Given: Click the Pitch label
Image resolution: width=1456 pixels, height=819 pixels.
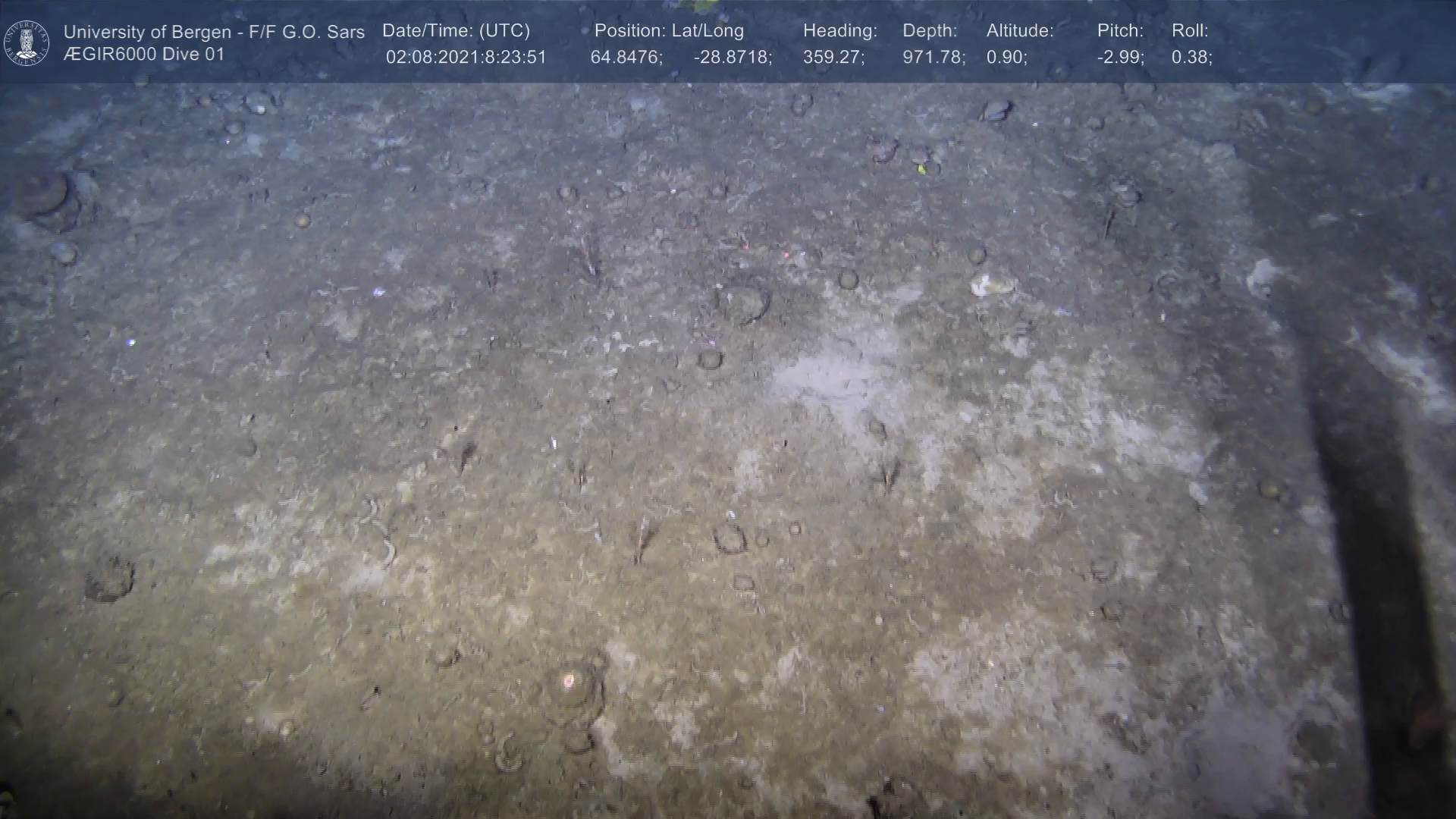Looking at the screenshot, I should pyautogui.click(x=1120, y=31).
